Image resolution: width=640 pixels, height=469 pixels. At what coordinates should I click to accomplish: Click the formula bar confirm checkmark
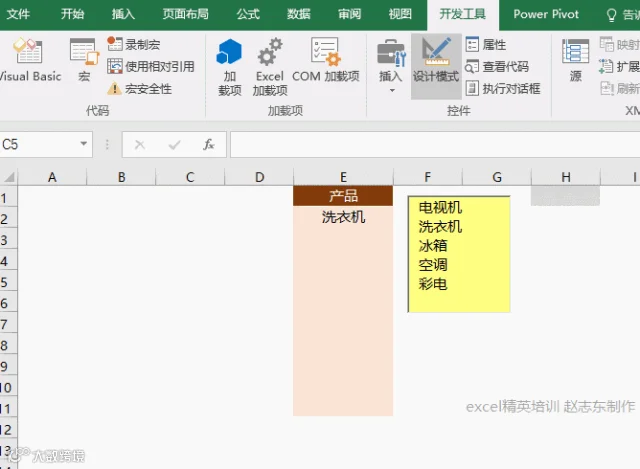coord(174,144)
